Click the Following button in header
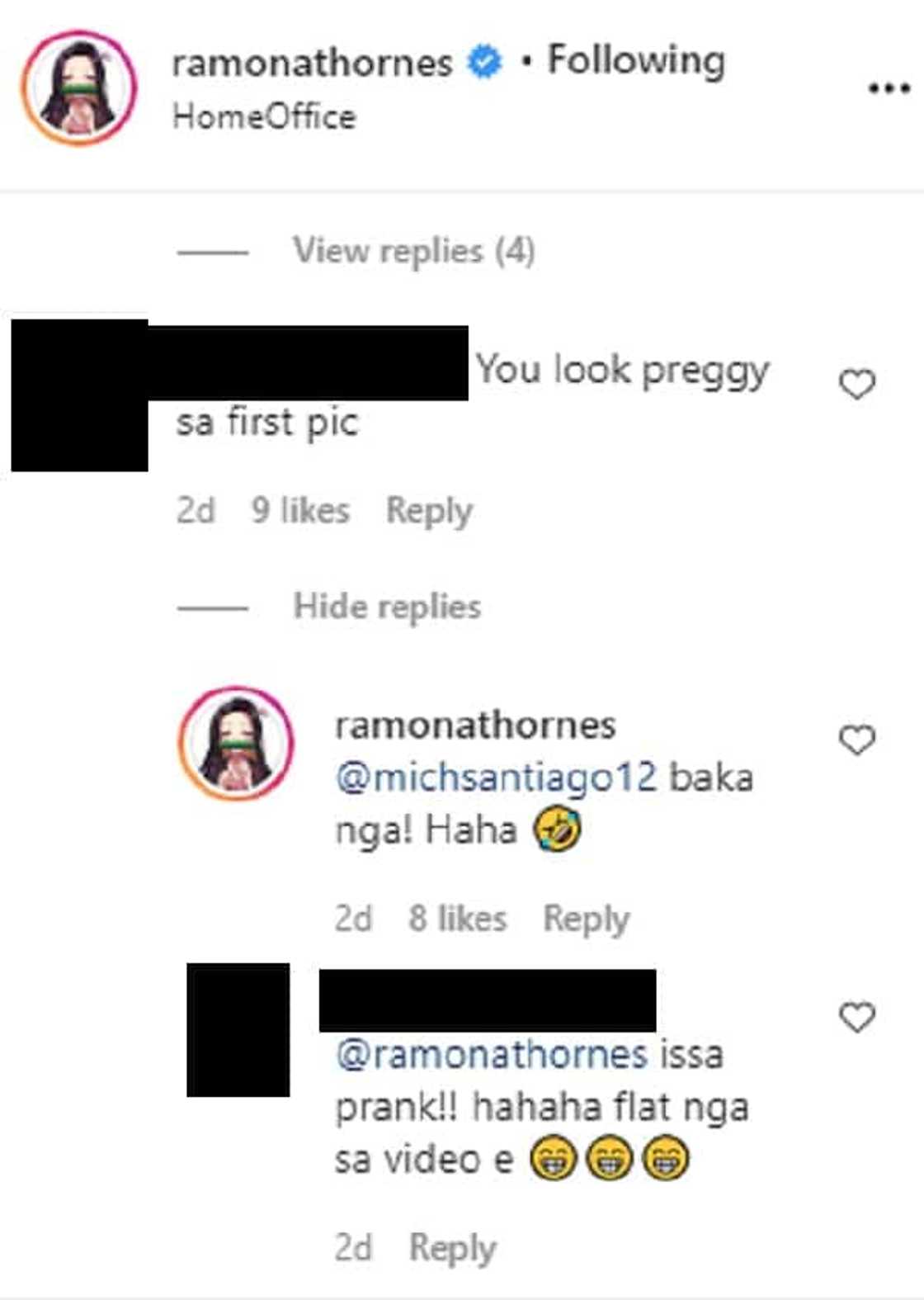924x1300 pixels. [636, 61]
